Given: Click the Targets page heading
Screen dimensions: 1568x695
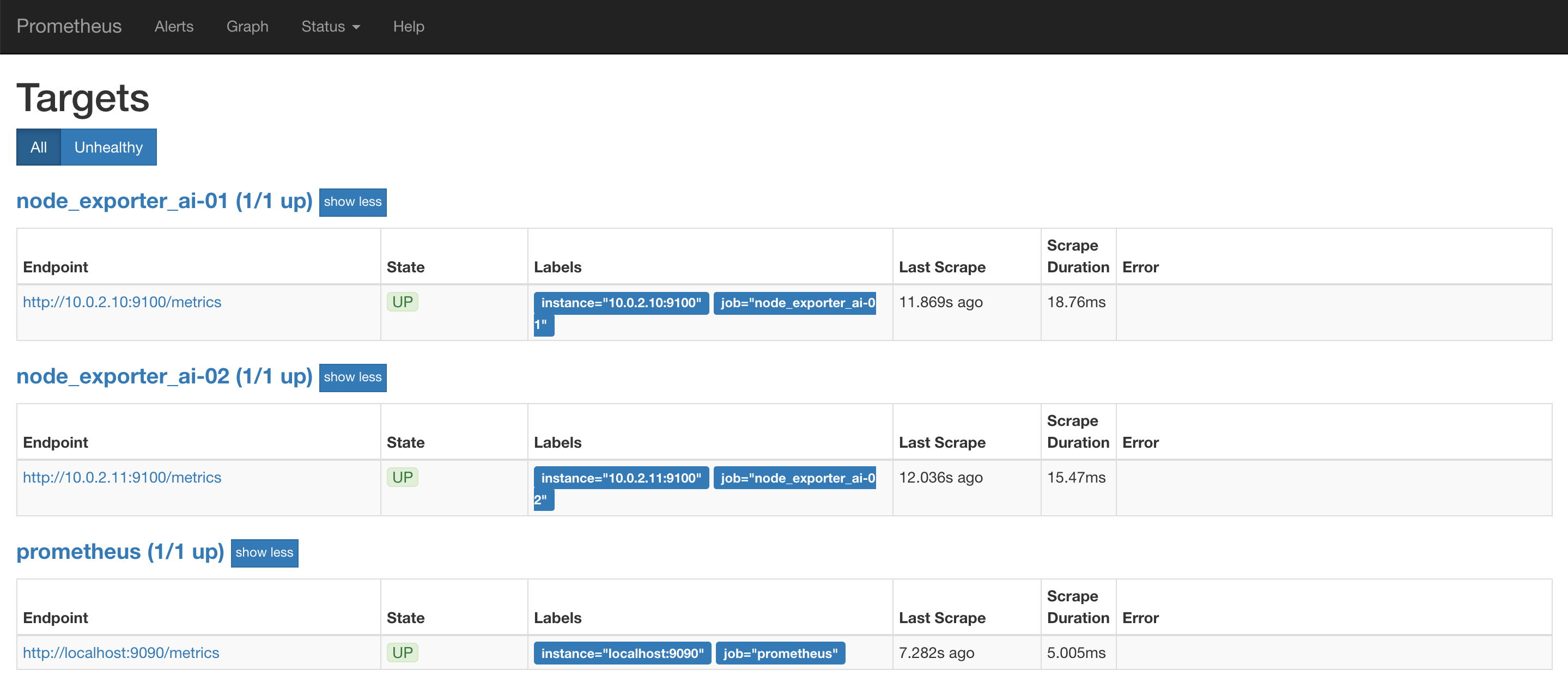Looking at the screenshot, I should click(x=83, y=98).
